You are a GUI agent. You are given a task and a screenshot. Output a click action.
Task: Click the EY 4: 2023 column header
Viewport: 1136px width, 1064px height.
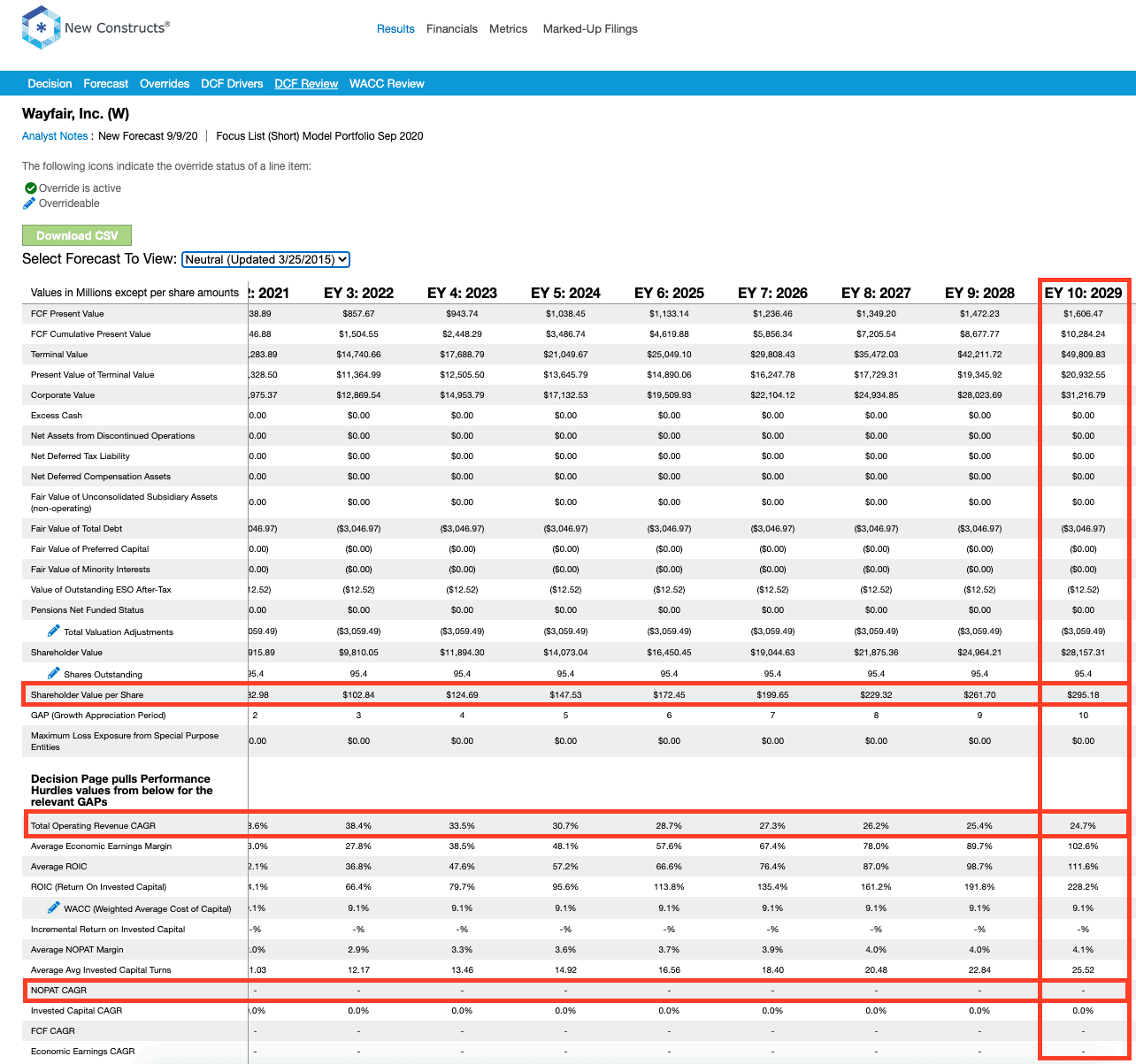pos(462,293)
